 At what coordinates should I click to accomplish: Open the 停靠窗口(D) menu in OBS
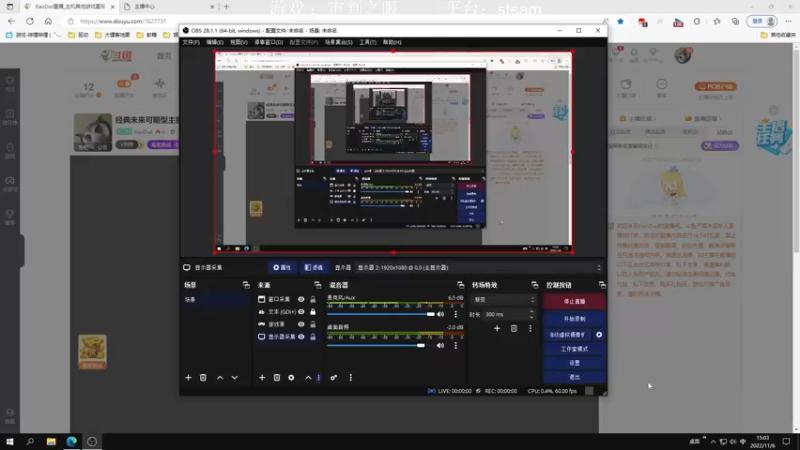point(268,42)
